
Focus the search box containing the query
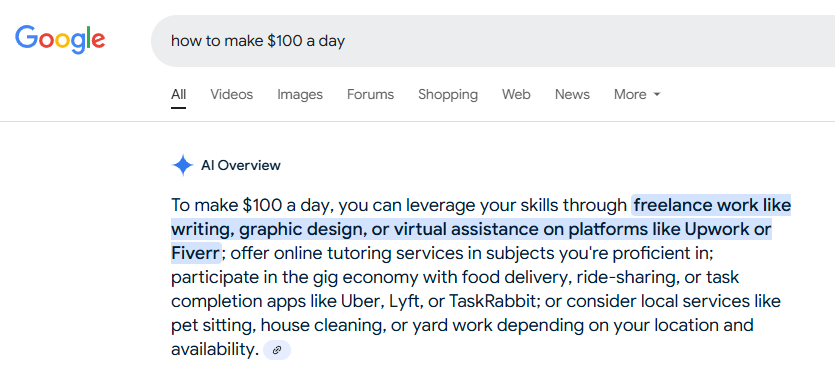coord(493,41)
